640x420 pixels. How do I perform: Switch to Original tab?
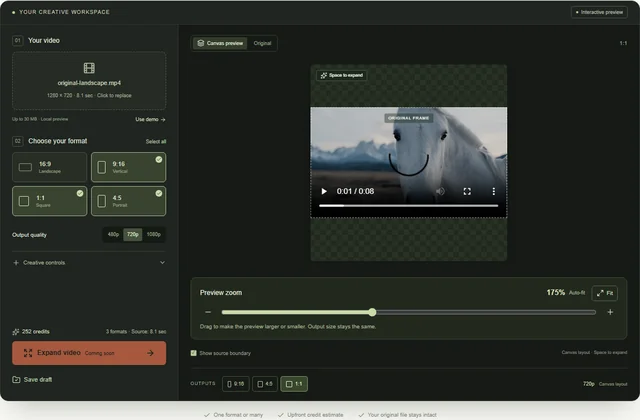[x=262, y=43]
